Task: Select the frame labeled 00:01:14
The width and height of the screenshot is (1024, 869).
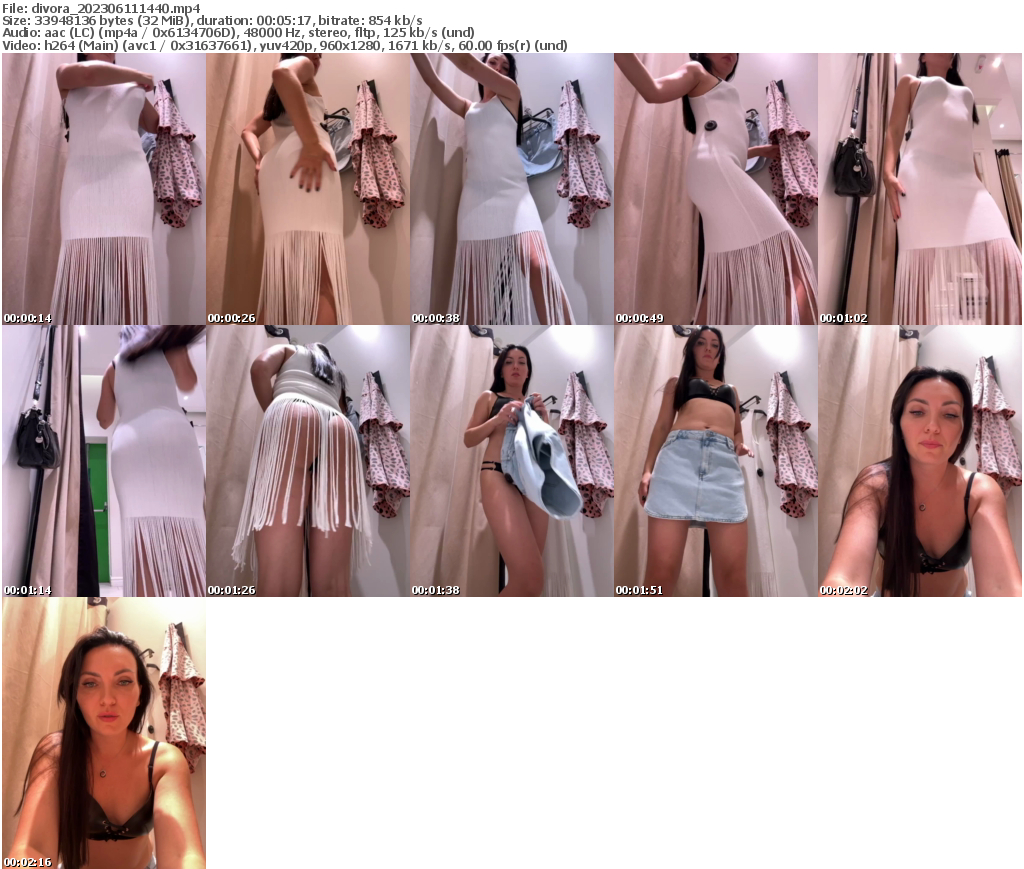Action: [x=103, y=460]
